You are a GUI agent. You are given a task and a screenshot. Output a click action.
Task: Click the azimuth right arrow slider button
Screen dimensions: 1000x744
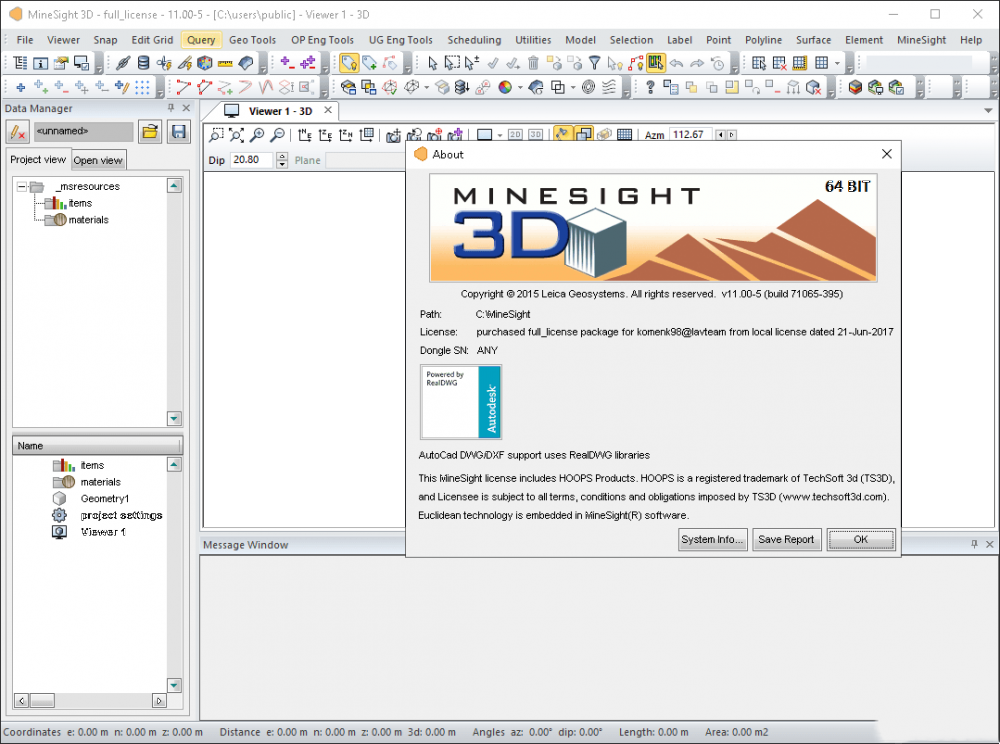[731, 135]
